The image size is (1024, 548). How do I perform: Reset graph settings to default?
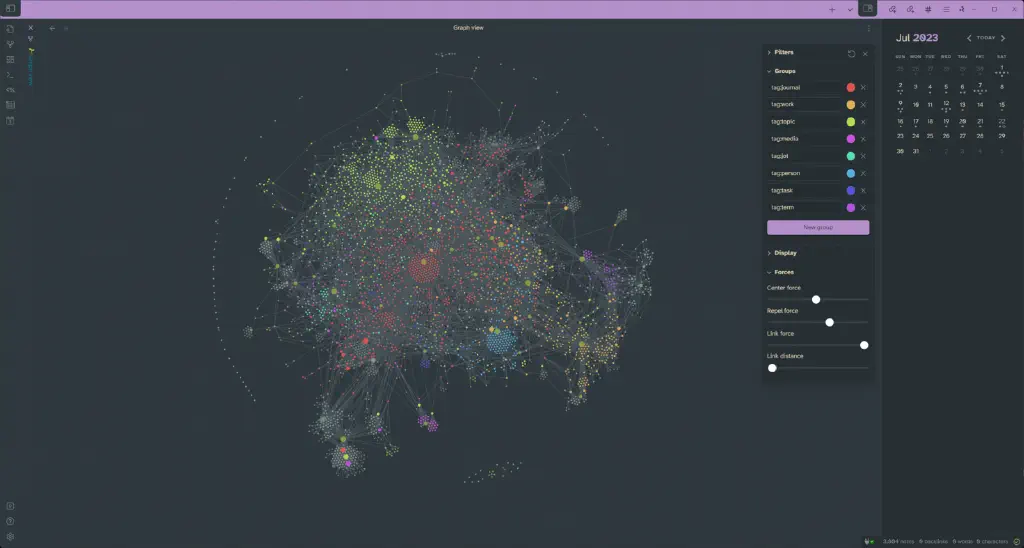click(x=852, y=54)
